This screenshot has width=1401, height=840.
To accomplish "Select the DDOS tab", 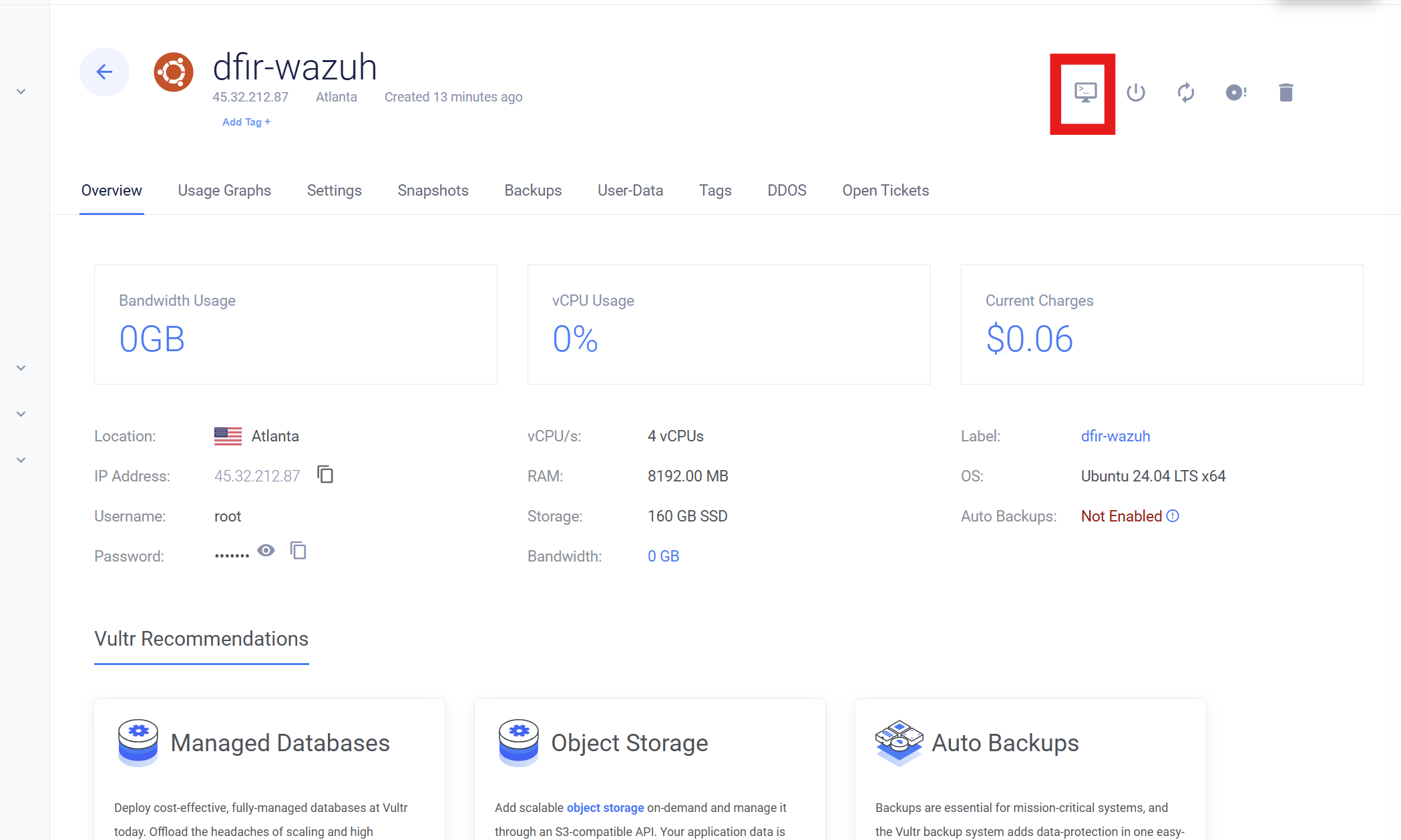I will [x=787, y=191].
